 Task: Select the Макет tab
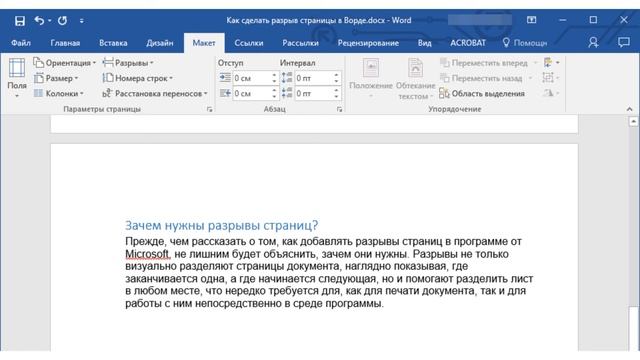[204, 43]
